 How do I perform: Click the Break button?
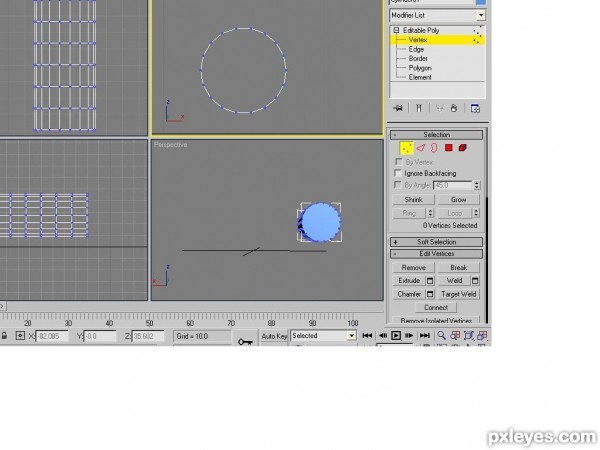pyautogui.click(x=458, y=267)
